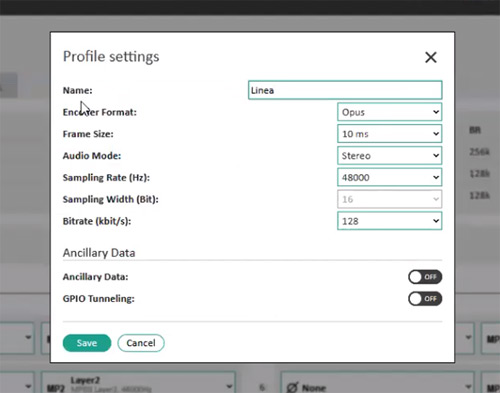
Task: Open the Audio Mode dropdown showing Stereo
Action: coord(389,156)
